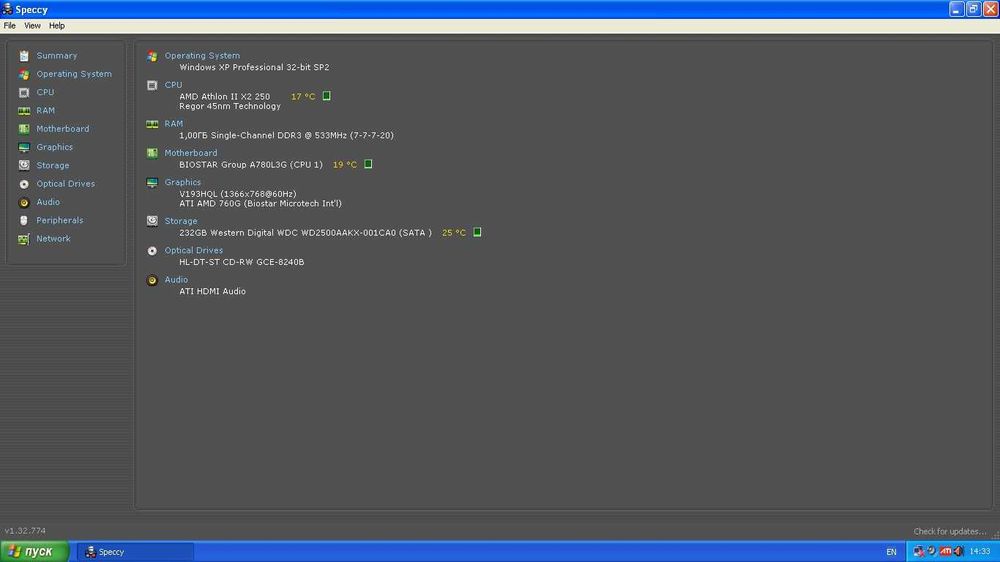Open the Help menu
Viewport: 1000px width, 562px height.
coord(57,26)
